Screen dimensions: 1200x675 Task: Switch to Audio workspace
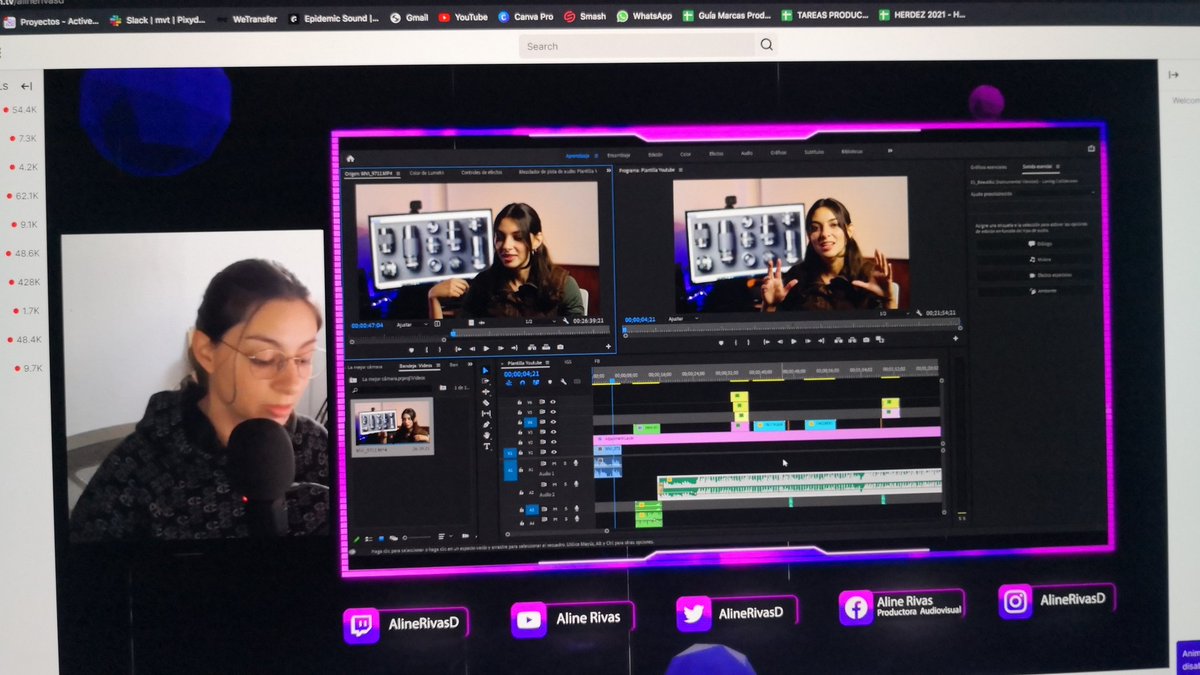click(747, 155)
